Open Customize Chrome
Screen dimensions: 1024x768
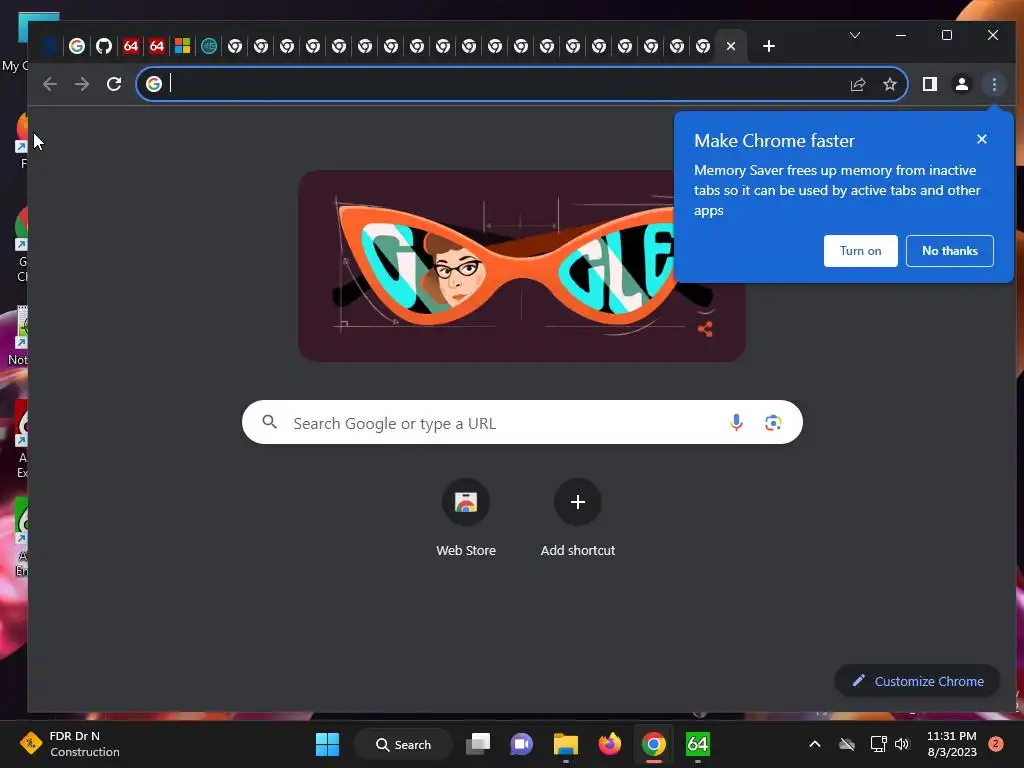point(918,681)
